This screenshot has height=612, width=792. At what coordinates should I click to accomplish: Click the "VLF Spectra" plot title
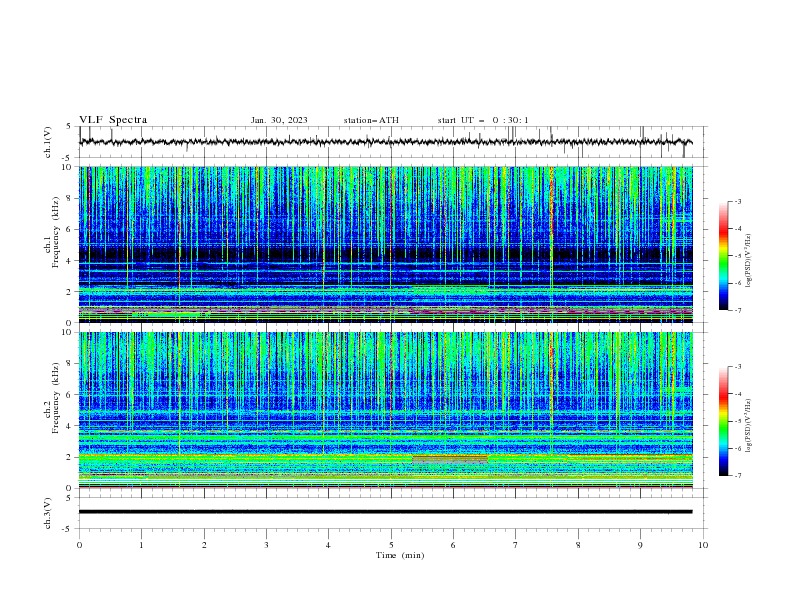click(x=113, y=120)
